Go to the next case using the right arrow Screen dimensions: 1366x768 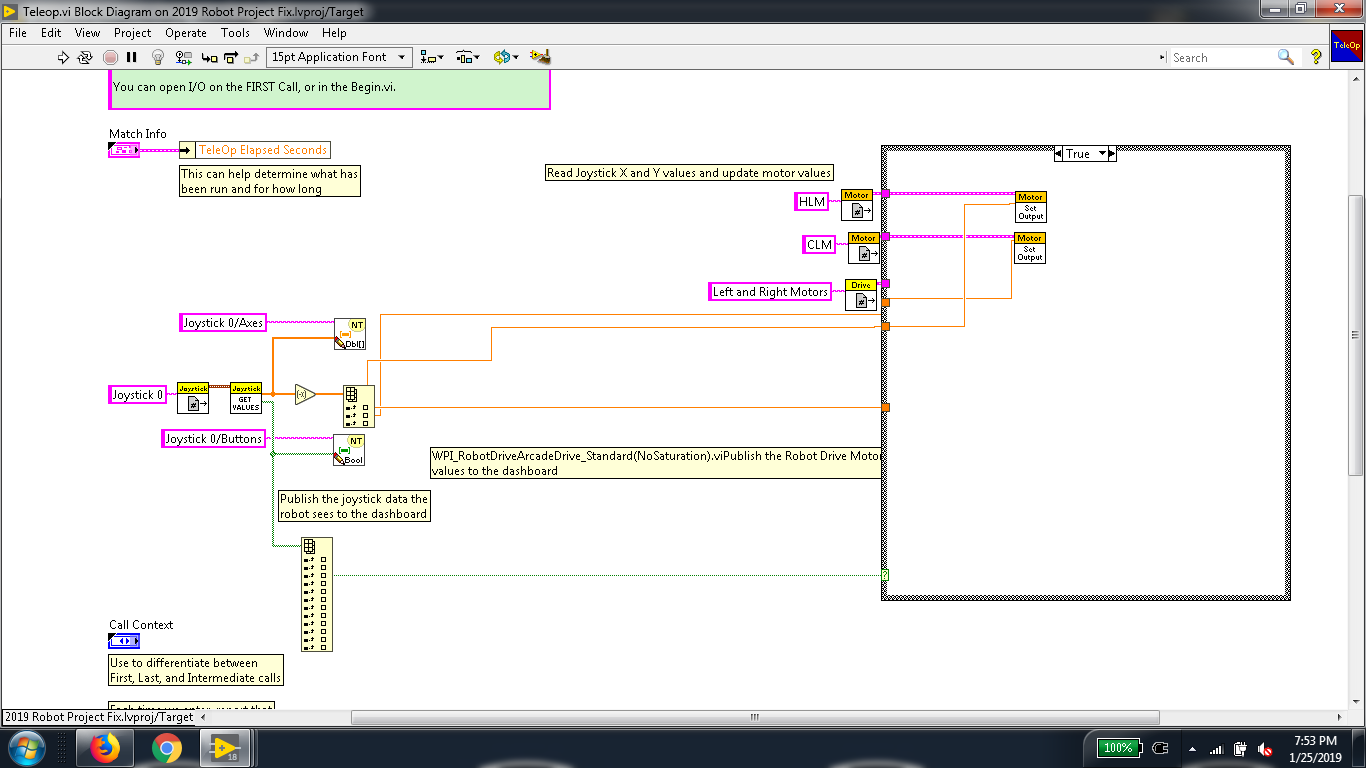(x=1112, y=154)
